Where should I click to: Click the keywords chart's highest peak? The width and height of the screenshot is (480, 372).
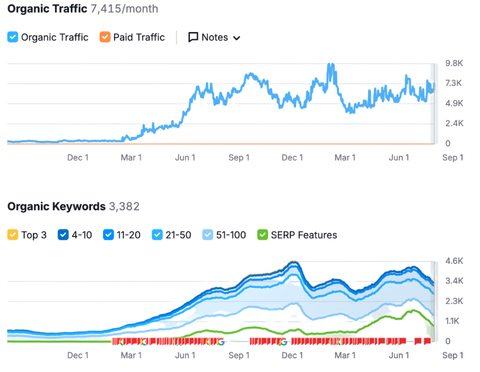[x=294, y=263]
